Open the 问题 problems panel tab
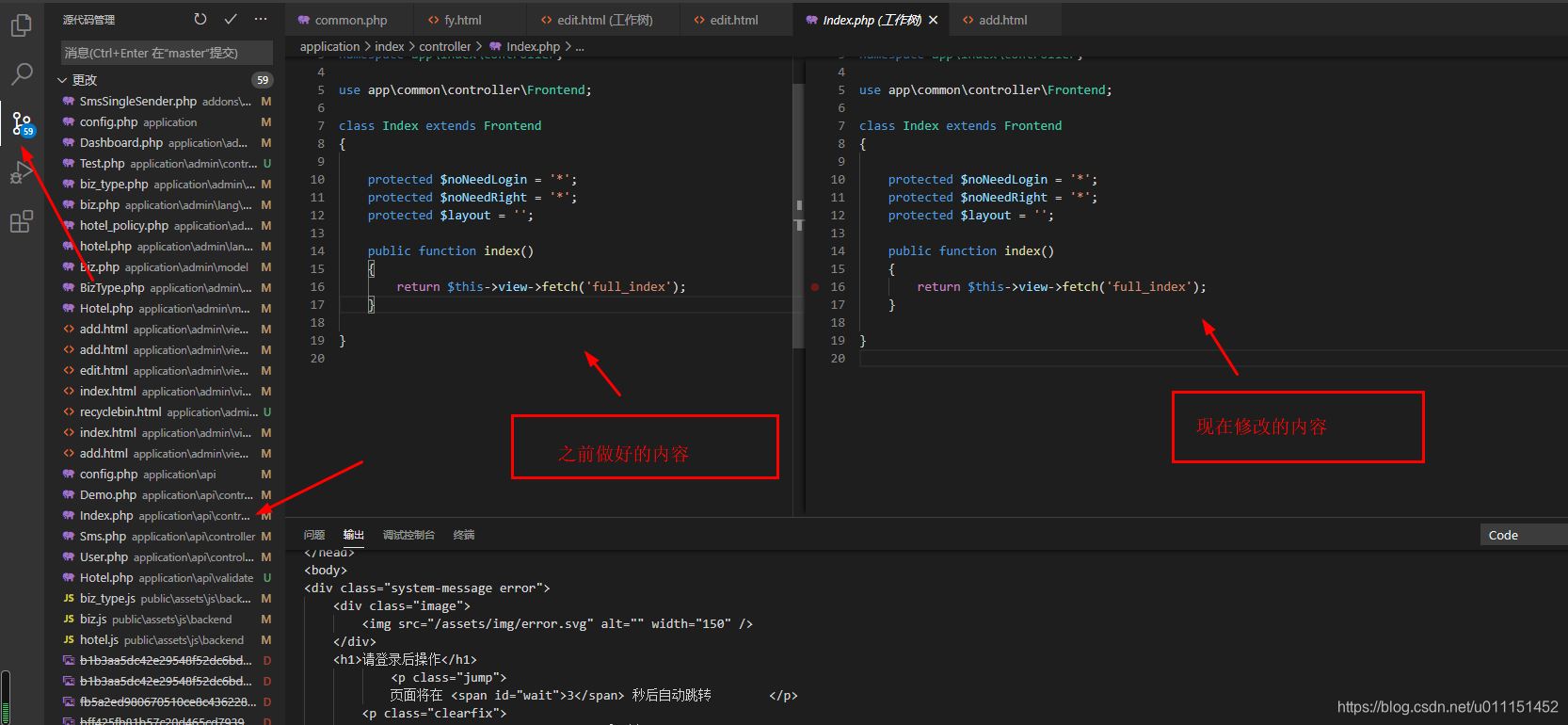 pyautogui.click(x=314, y=535)
